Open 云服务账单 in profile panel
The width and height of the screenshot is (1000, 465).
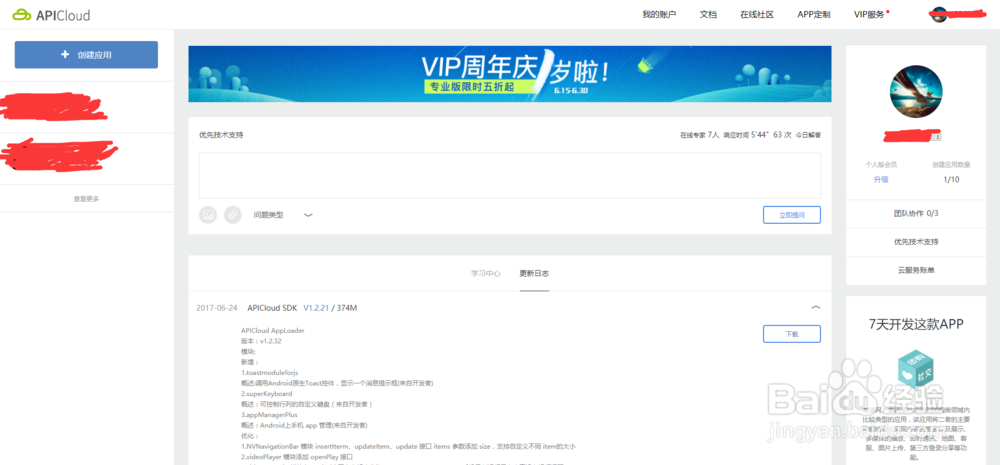916,270
